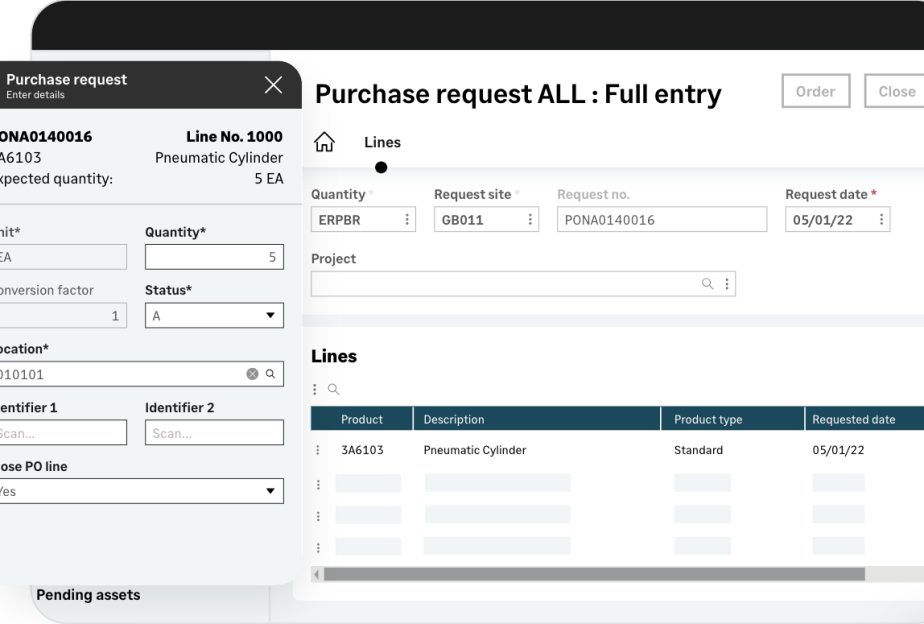
Task: Sort by the Product column header
Action: tap(362, 419)
